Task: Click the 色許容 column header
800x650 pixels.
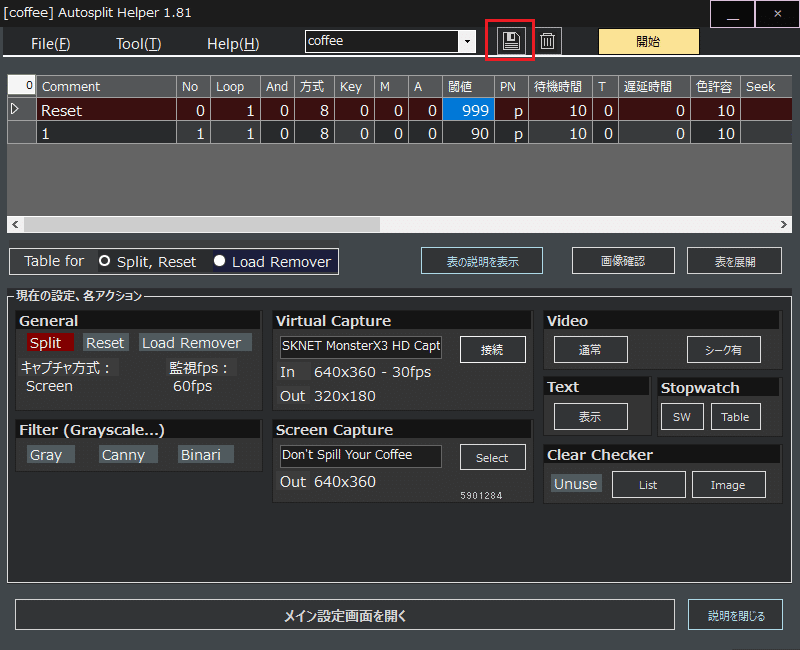Action: (715, 86)
